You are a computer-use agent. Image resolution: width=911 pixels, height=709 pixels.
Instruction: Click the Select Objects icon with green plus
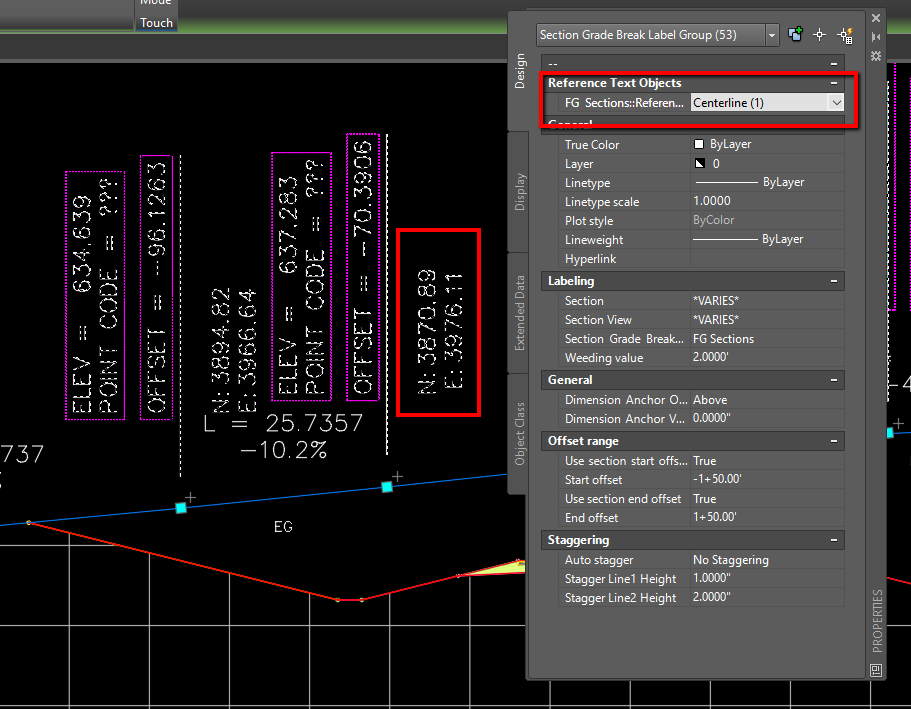click(x=795, y=34)
